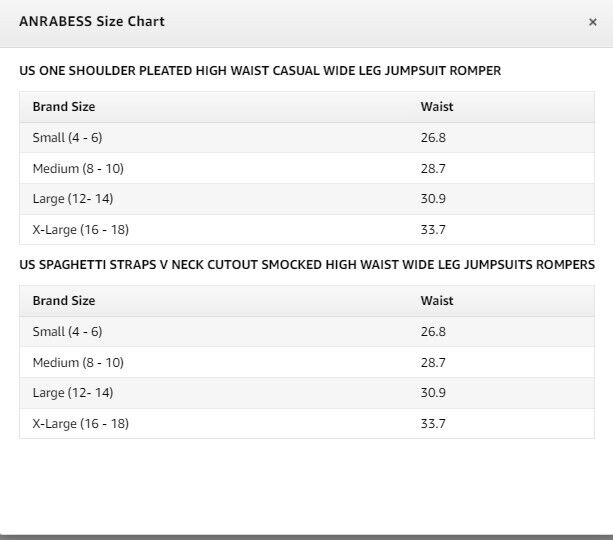Viewport: 613px width, 540px height.
Task: Click Brand Size header in first table
Action: click(64, 107)
